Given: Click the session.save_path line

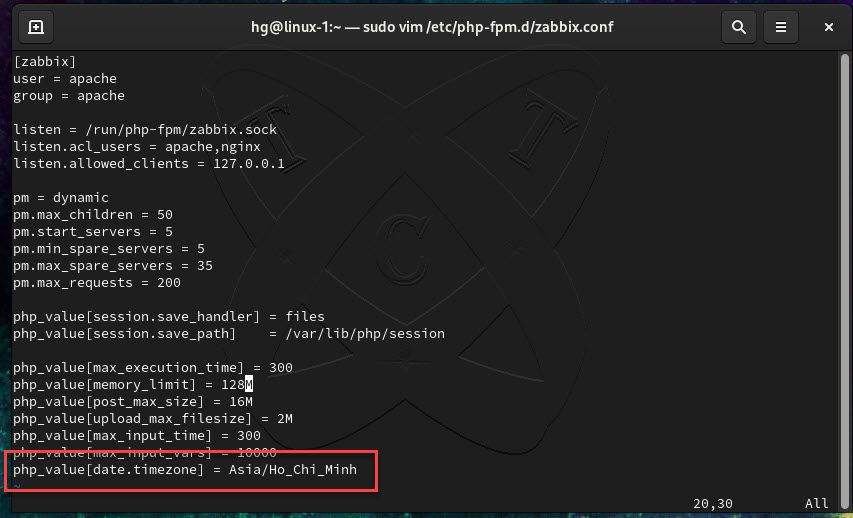Looking at the screenshot, I should click(x=229, y=334).
